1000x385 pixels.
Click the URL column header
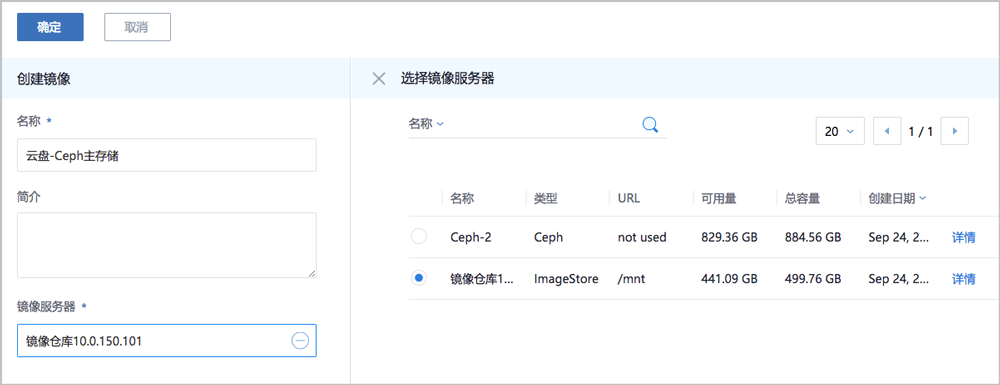click(629, 198)
